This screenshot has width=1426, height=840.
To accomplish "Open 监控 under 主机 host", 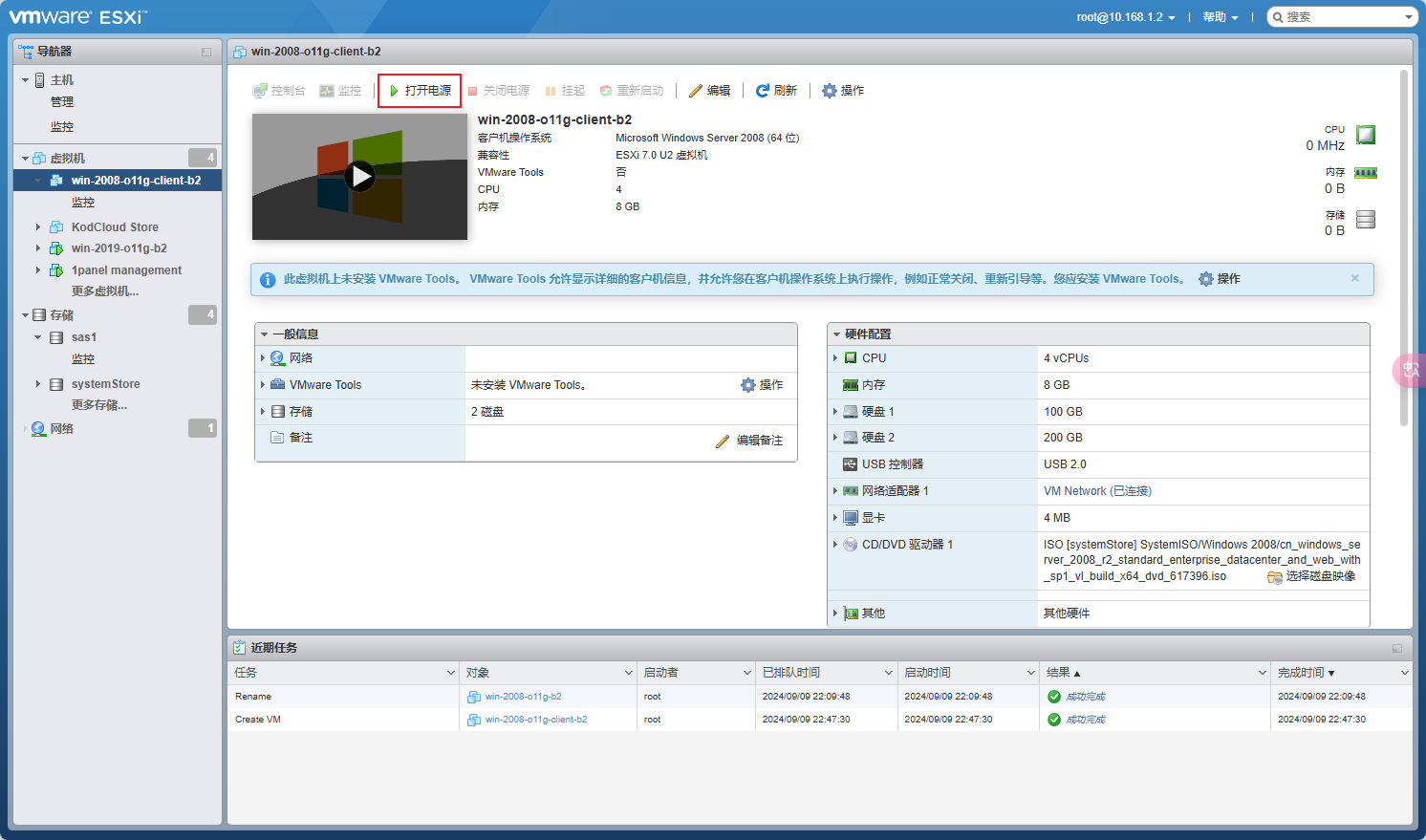I will pos(62,127).
